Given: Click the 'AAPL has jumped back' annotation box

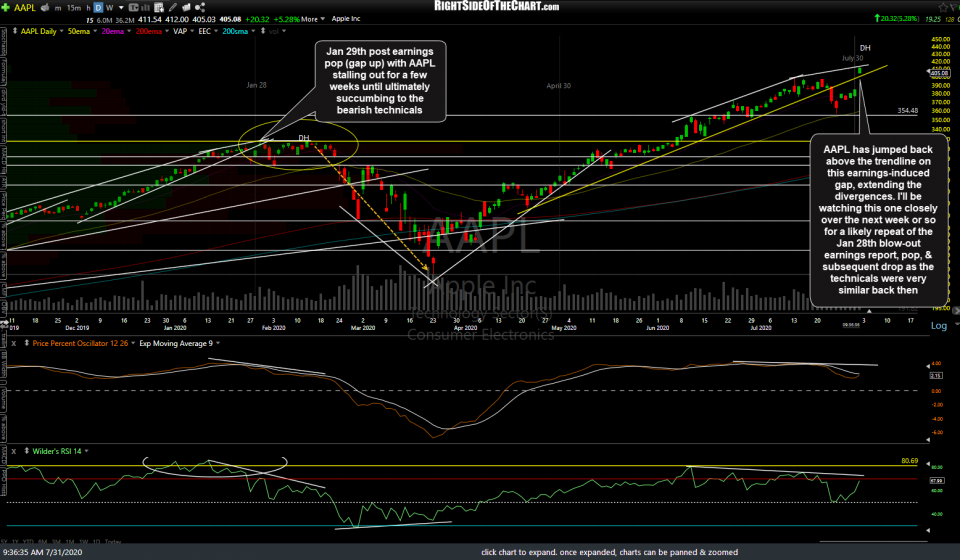Looking at the screenshot, I should pyautogui.click(x=878, y=220).
